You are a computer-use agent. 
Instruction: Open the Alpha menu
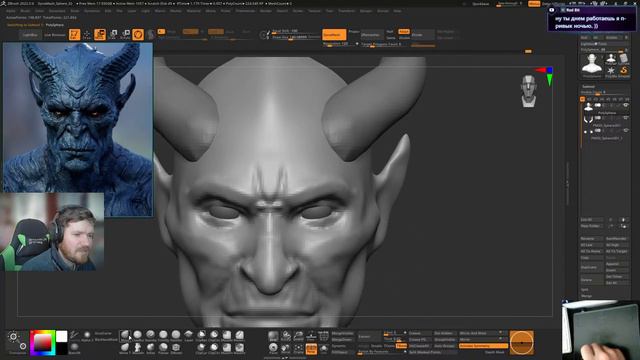click(11, 11)
